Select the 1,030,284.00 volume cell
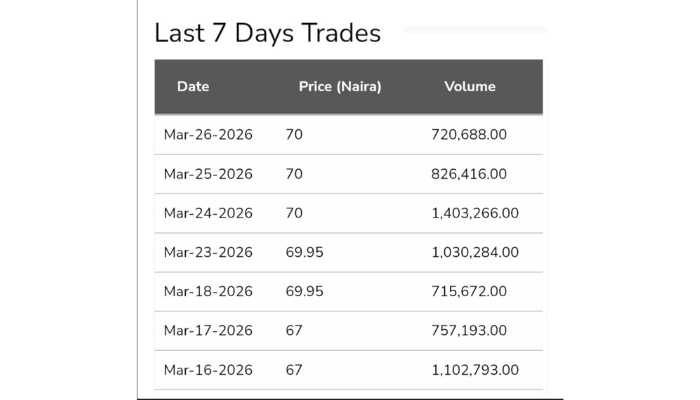The image size is (700, 400). point(475,252)
